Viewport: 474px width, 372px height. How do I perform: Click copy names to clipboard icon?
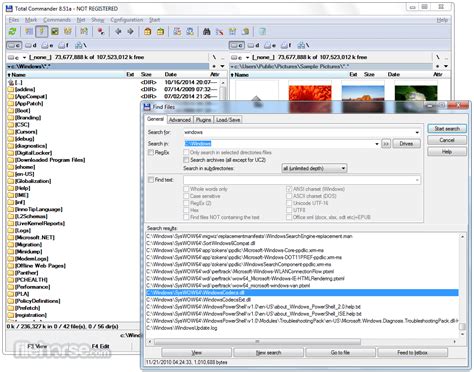(245, 32)
